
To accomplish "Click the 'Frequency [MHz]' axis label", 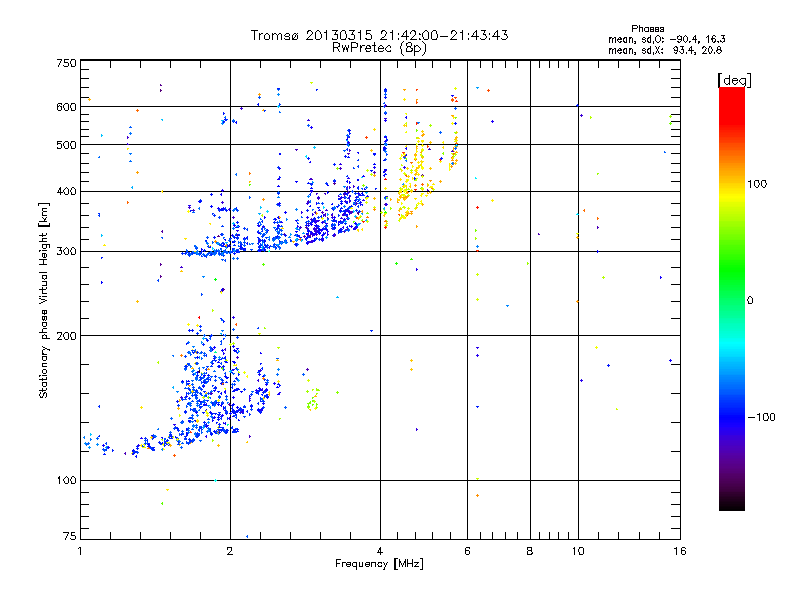I will coord(379,564).
